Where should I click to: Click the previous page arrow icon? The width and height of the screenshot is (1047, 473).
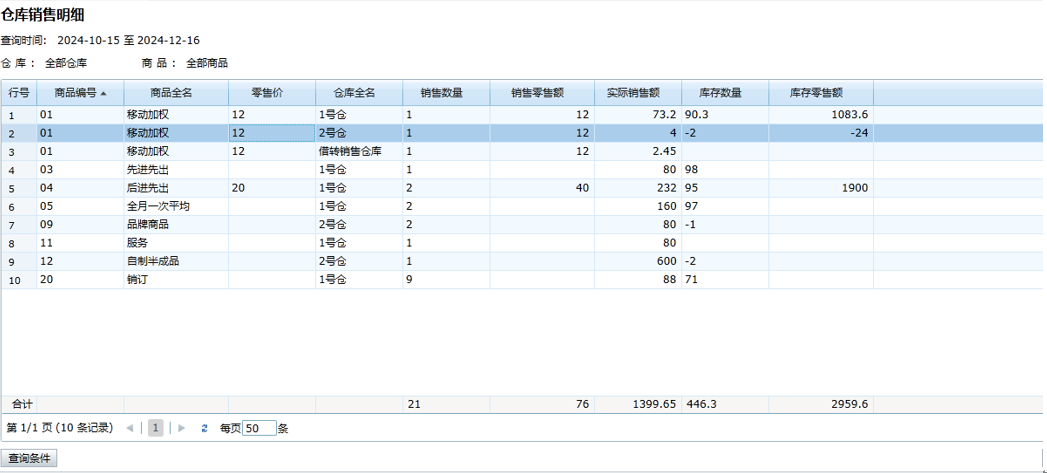point(130,428)
